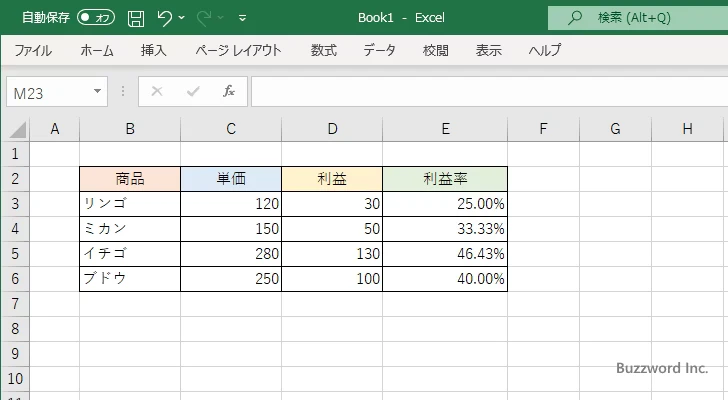Open the ヘルプ tab

tap(545, 50)
